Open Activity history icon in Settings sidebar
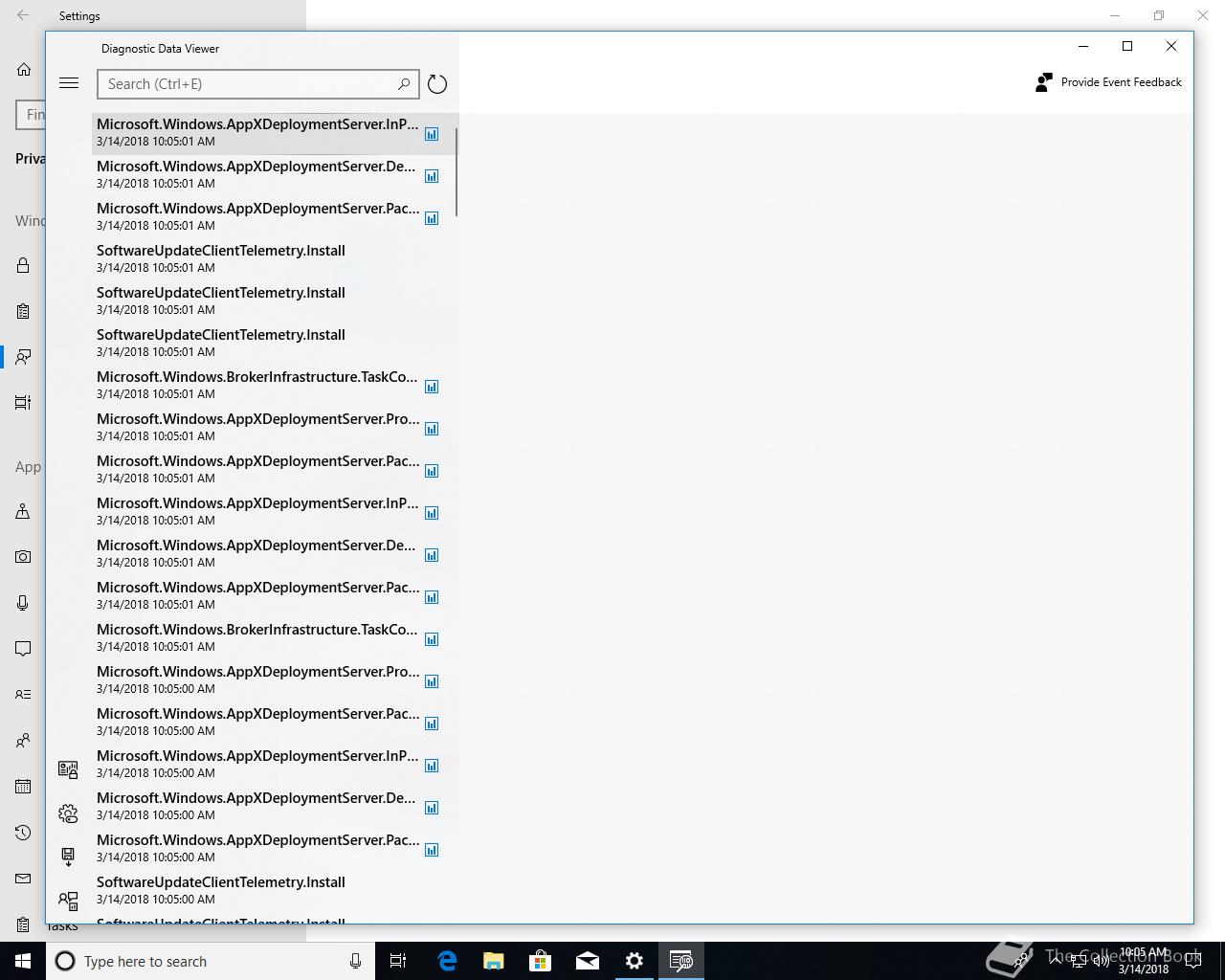Screen dimensions: 1225x980 tap(23, 403)
